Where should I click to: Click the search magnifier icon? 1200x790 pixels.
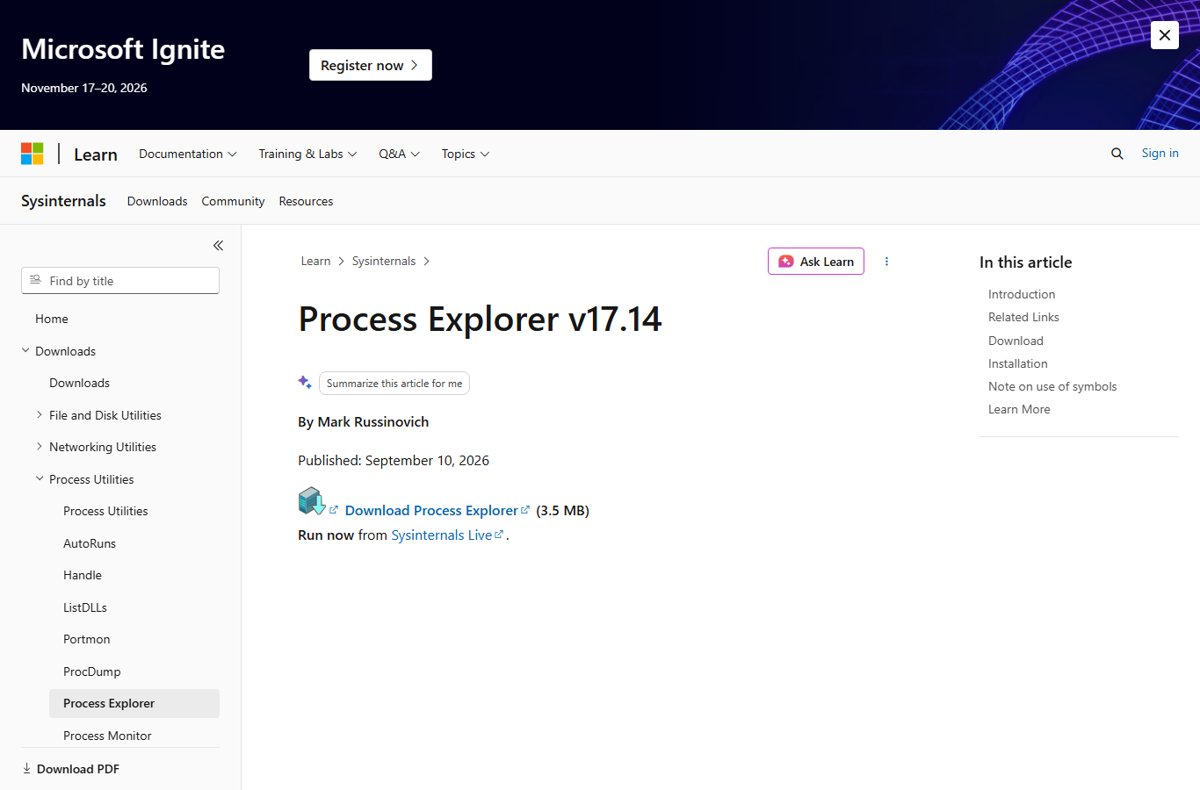1117,154
